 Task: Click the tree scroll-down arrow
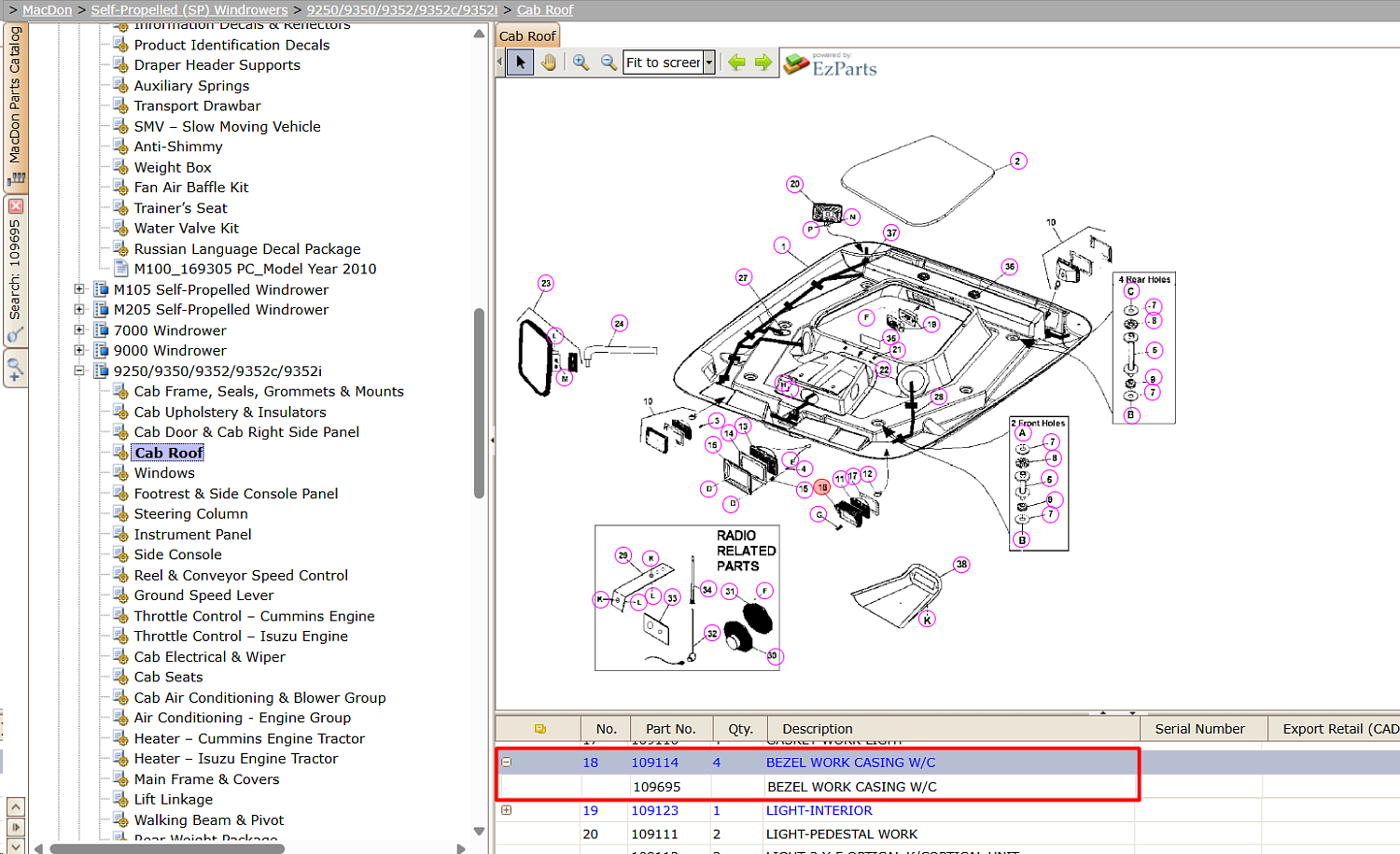click(479, 832)
